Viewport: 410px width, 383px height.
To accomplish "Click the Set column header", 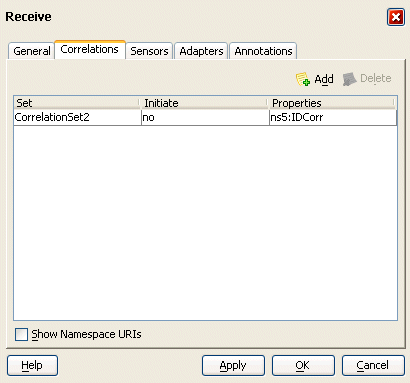I will tap(76, 103).
